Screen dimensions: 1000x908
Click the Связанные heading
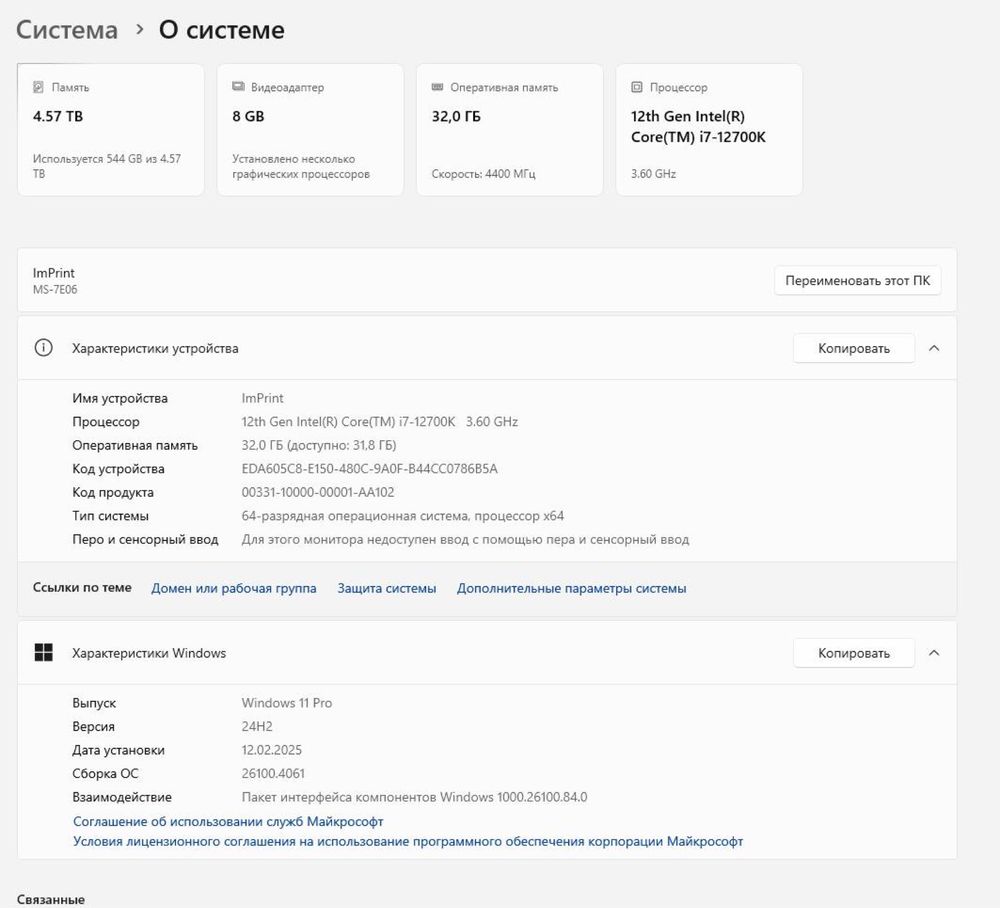(50, 900)
